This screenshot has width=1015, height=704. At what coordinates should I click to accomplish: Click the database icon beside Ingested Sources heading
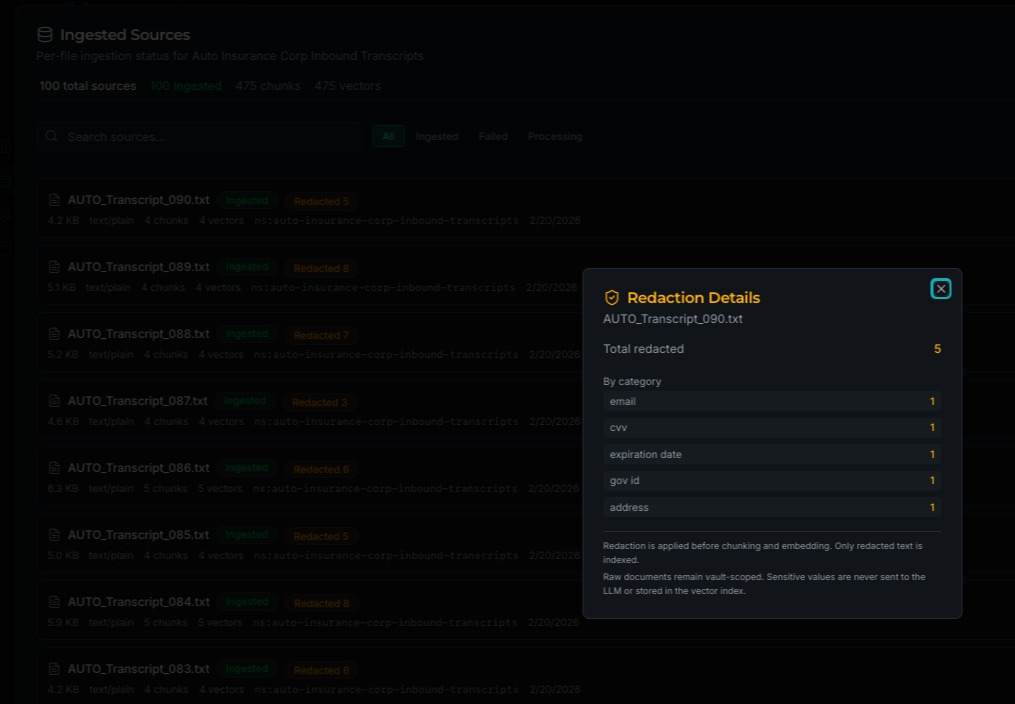[44, 33]
